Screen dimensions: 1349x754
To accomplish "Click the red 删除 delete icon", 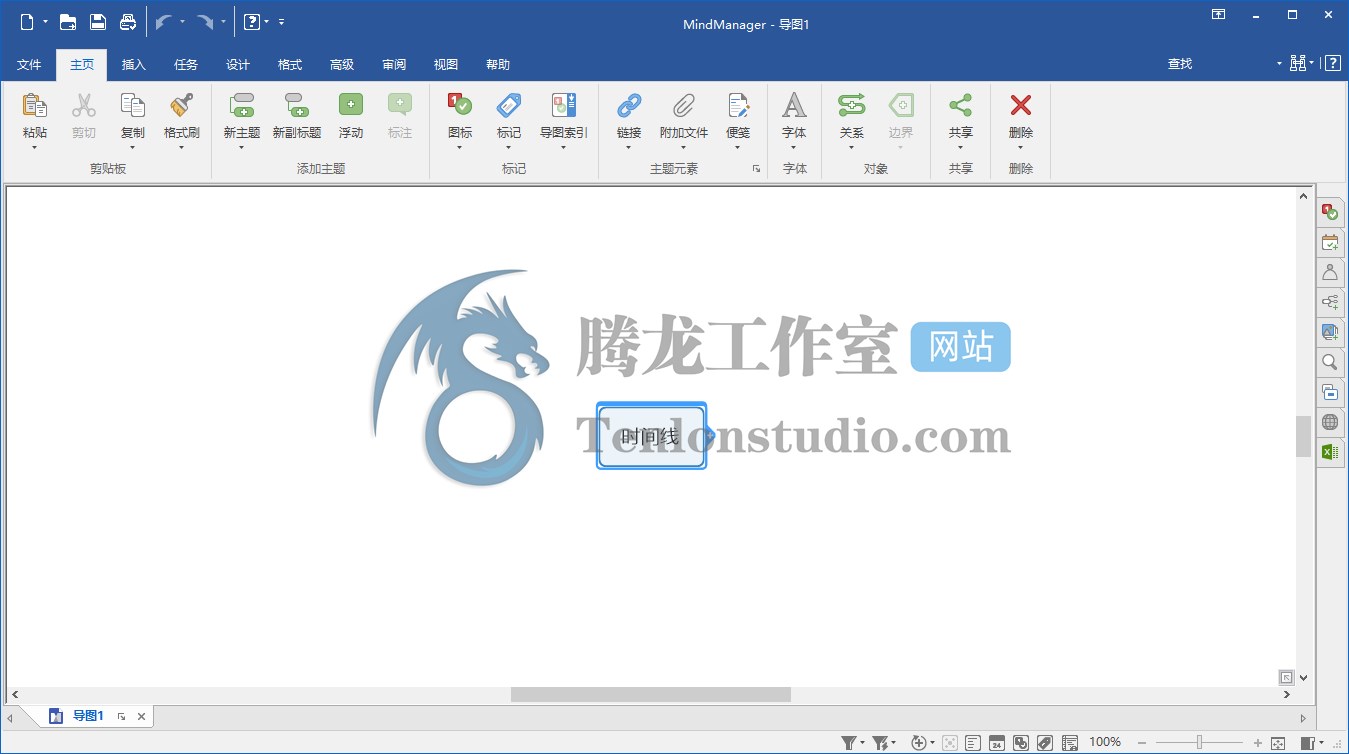I will coord(1020,105).
